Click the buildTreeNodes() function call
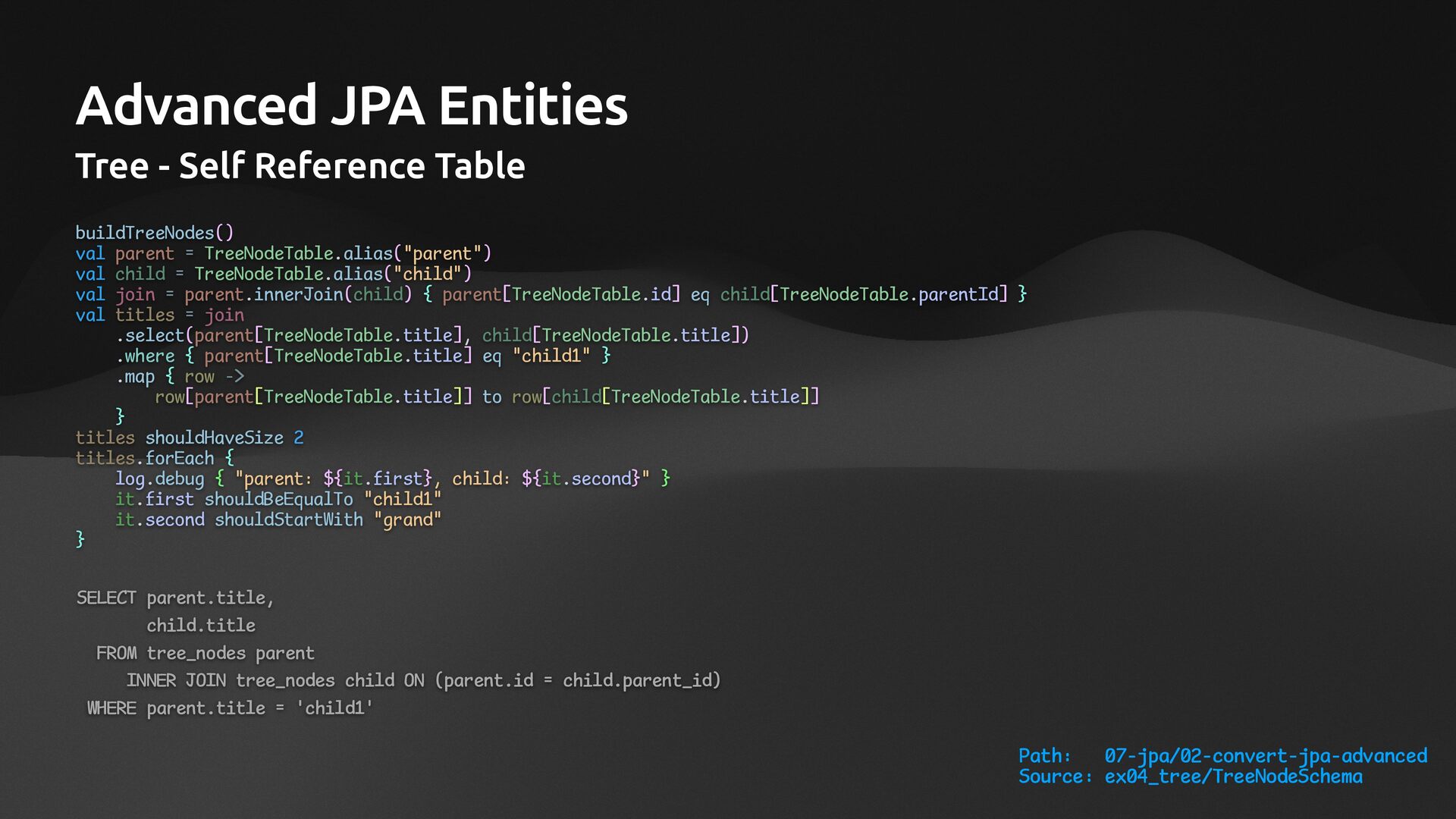This screenshot has width=1456, height=819. 154,233
